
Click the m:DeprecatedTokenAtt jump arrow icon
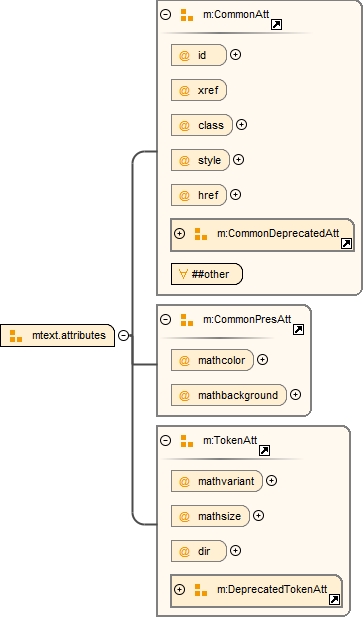coord(334,599)
